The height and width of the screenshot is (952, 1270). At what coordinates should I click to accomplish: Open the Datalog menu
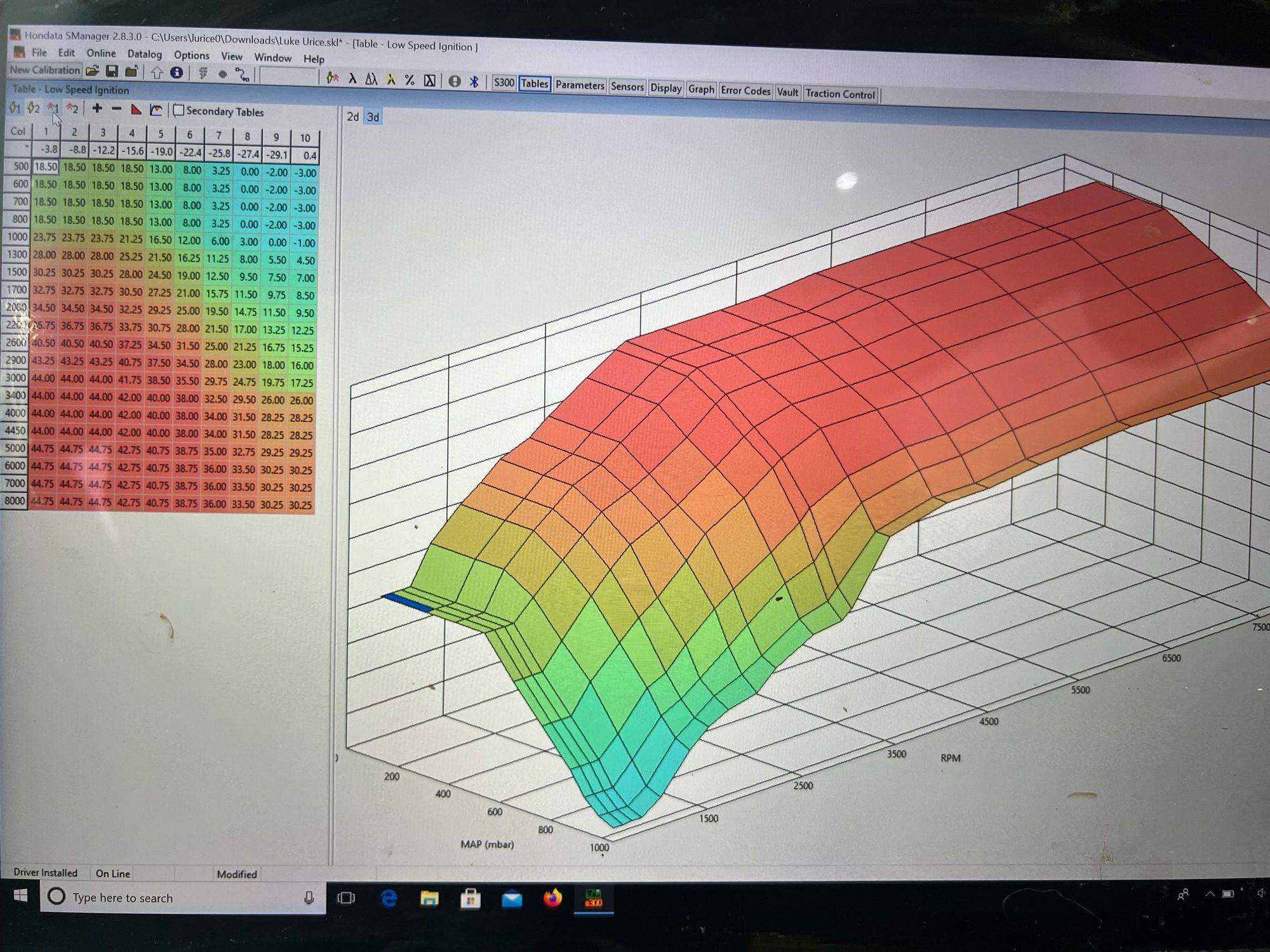[144, 55]
